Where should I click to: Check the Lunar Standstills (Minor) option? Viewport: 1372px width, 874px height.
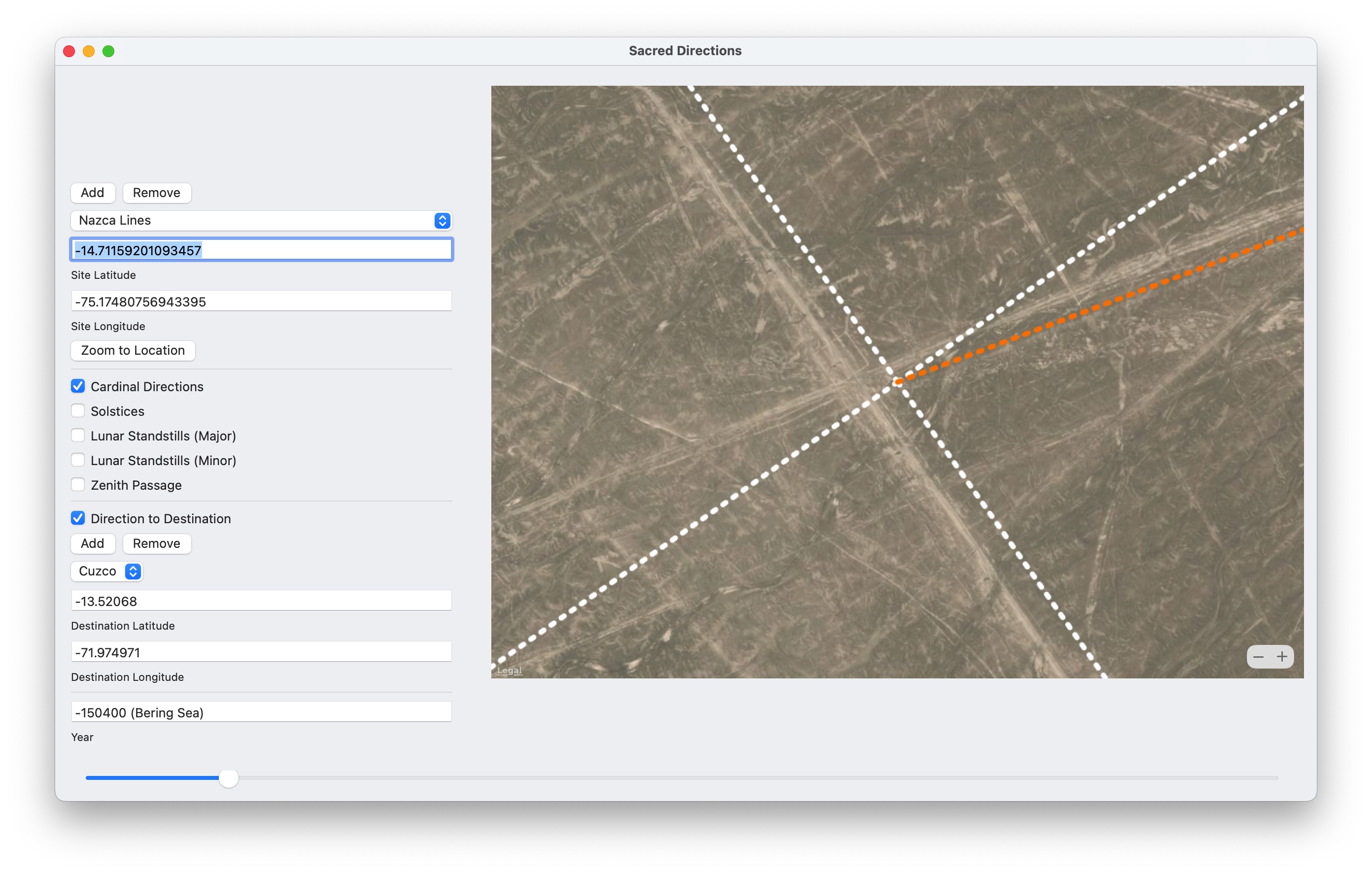78,460
